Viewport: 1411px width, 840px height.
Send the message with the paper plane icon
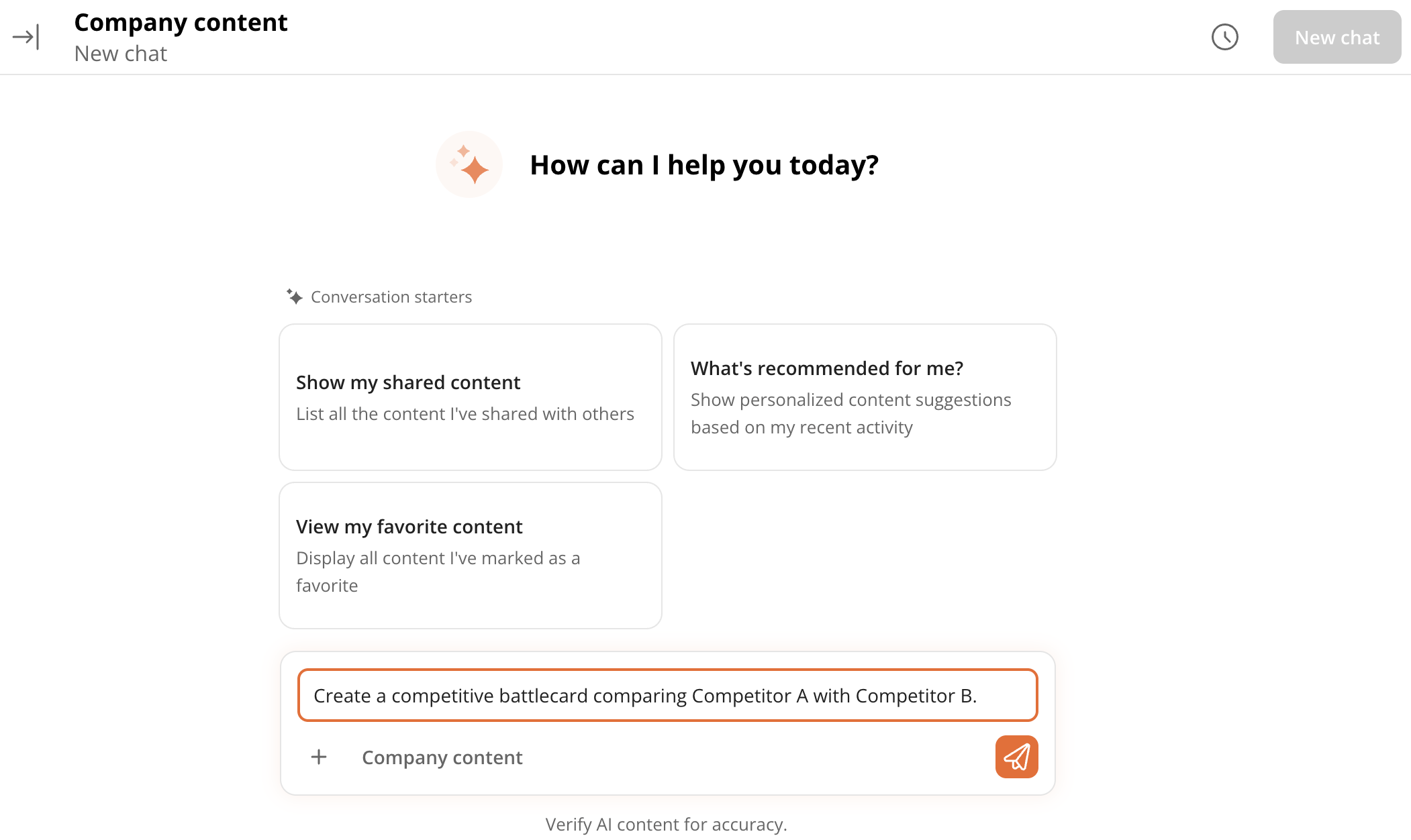coord(1016,757)
